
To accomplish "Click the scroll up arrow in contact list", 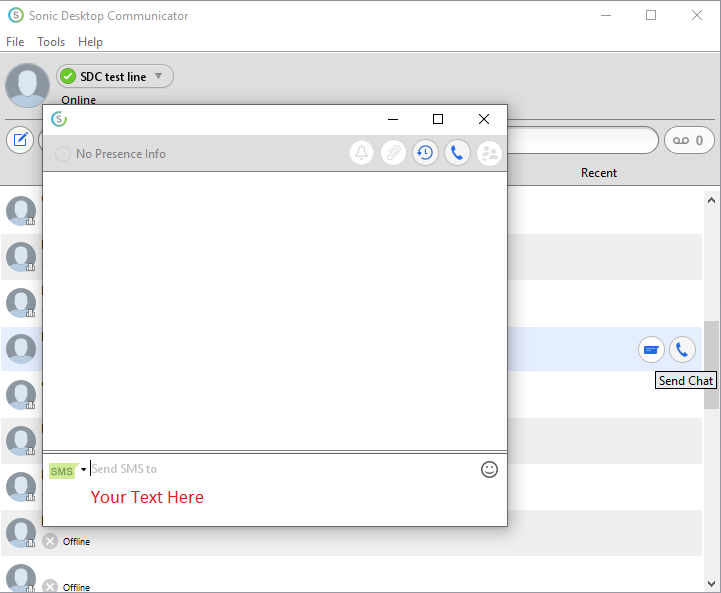I will point(711,200).
